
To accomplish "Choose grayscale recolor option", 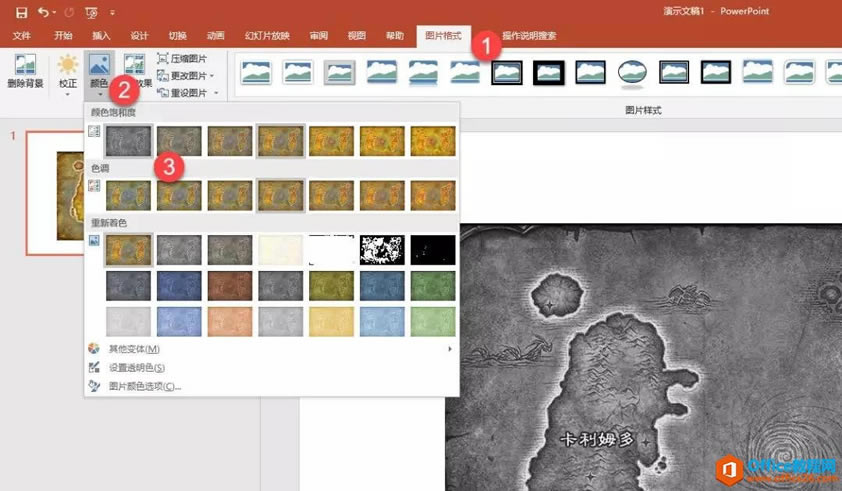I will [179, 250].
